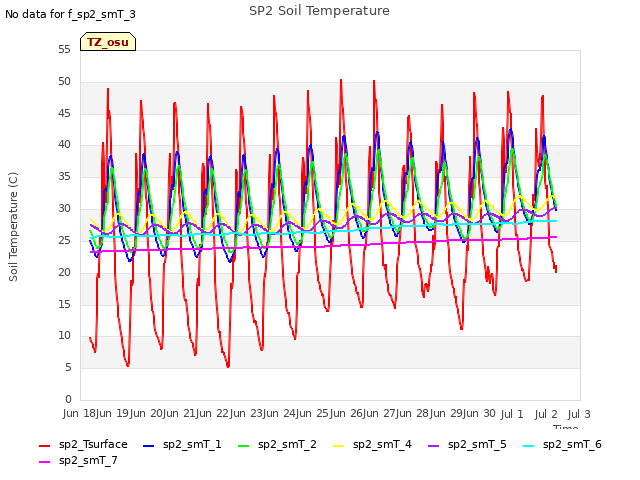Click the 30 y-axis tick label

click(x=64, y=208)
